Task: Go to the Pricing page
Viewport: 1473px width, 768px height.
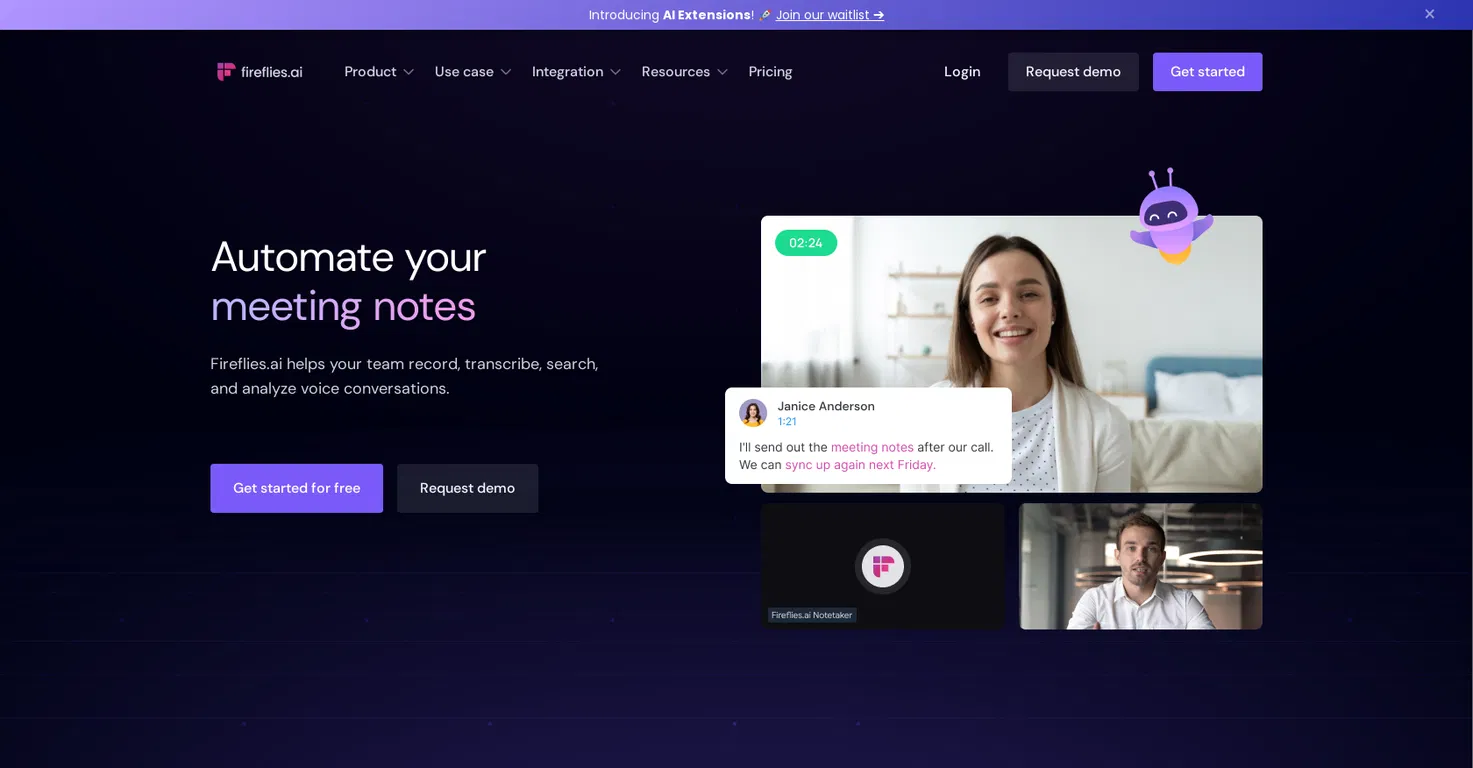Action: 770,72
